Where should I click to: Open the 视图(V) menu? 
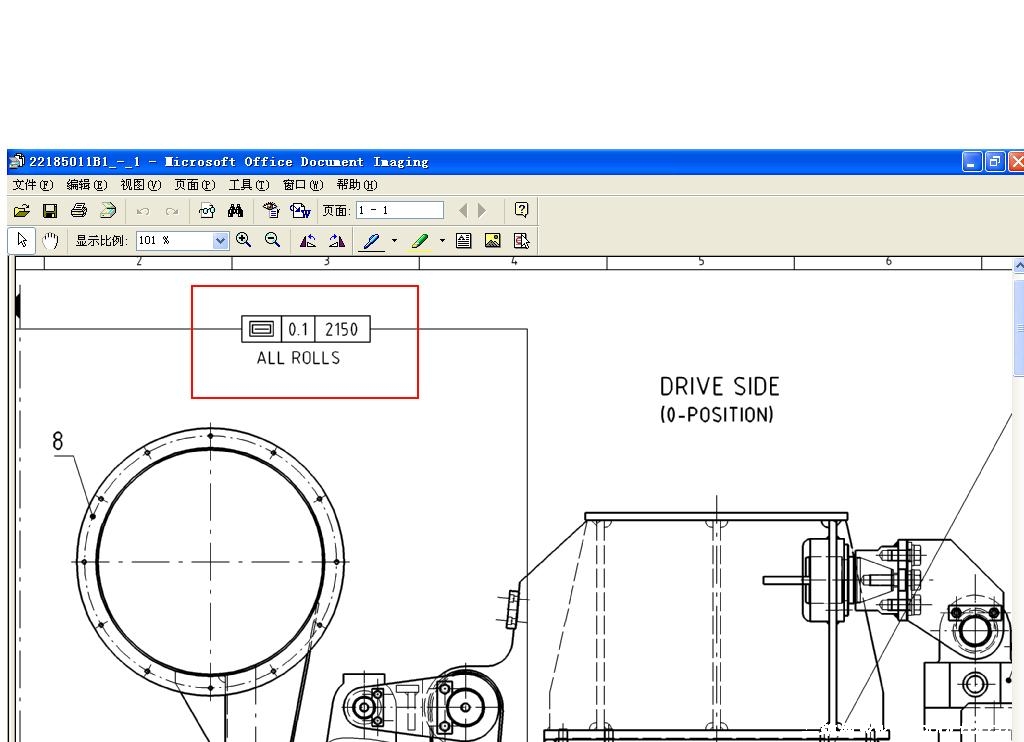pos(140,185)
